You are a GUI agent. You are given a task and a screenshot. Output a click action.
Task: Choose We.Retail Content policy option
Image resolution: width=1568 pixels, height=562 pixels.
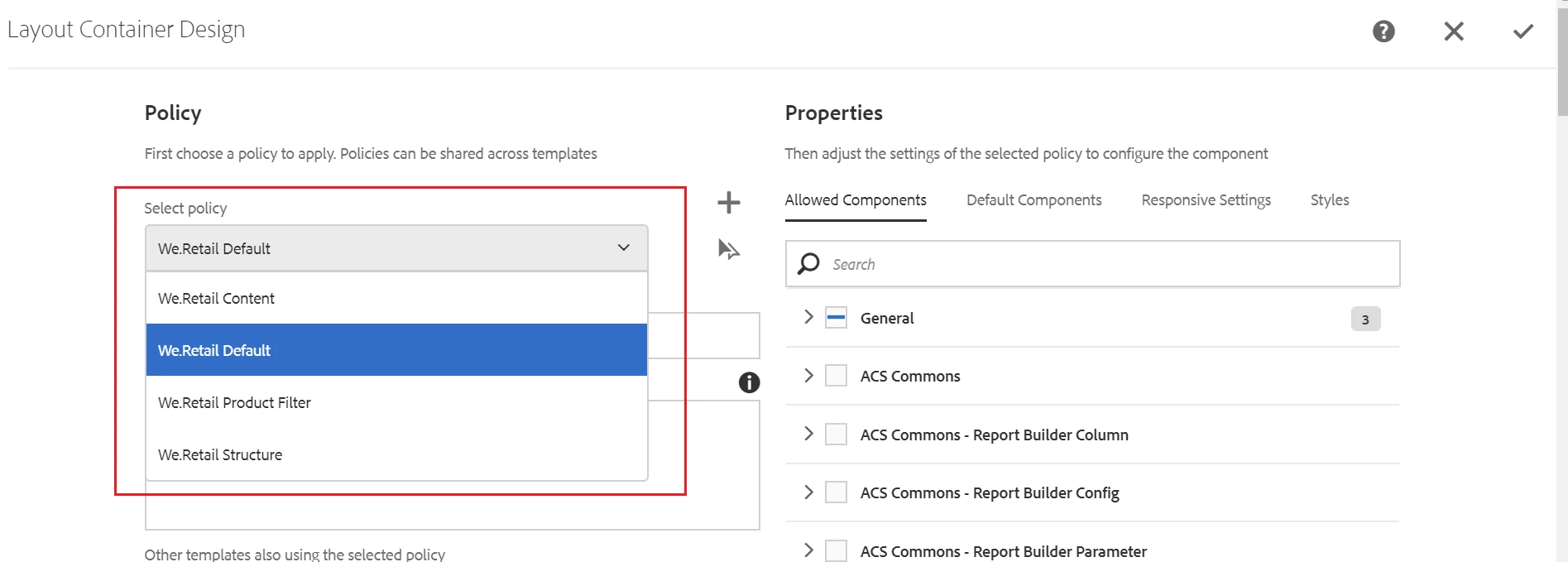[x=396, y=298]
